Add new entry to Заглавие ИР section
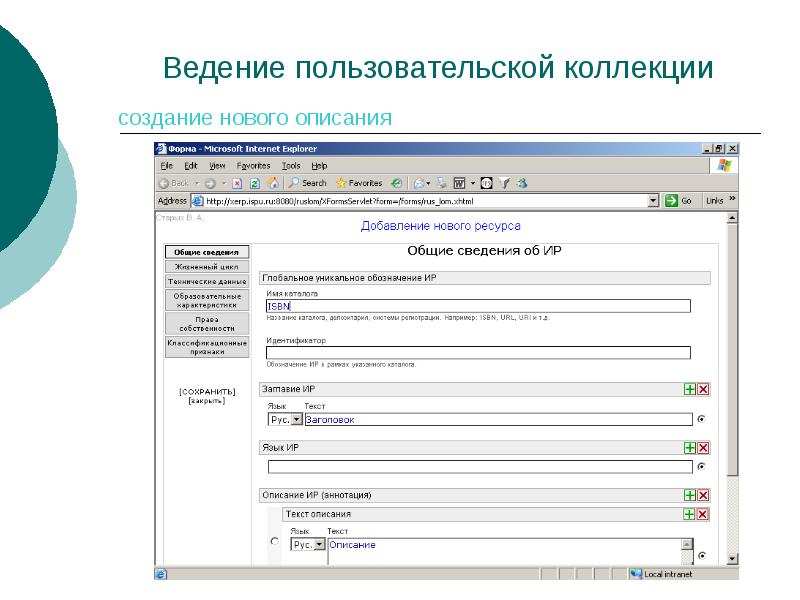Viewport: 800px width, 600px height. pyautogui.click(x=689, y=389)
